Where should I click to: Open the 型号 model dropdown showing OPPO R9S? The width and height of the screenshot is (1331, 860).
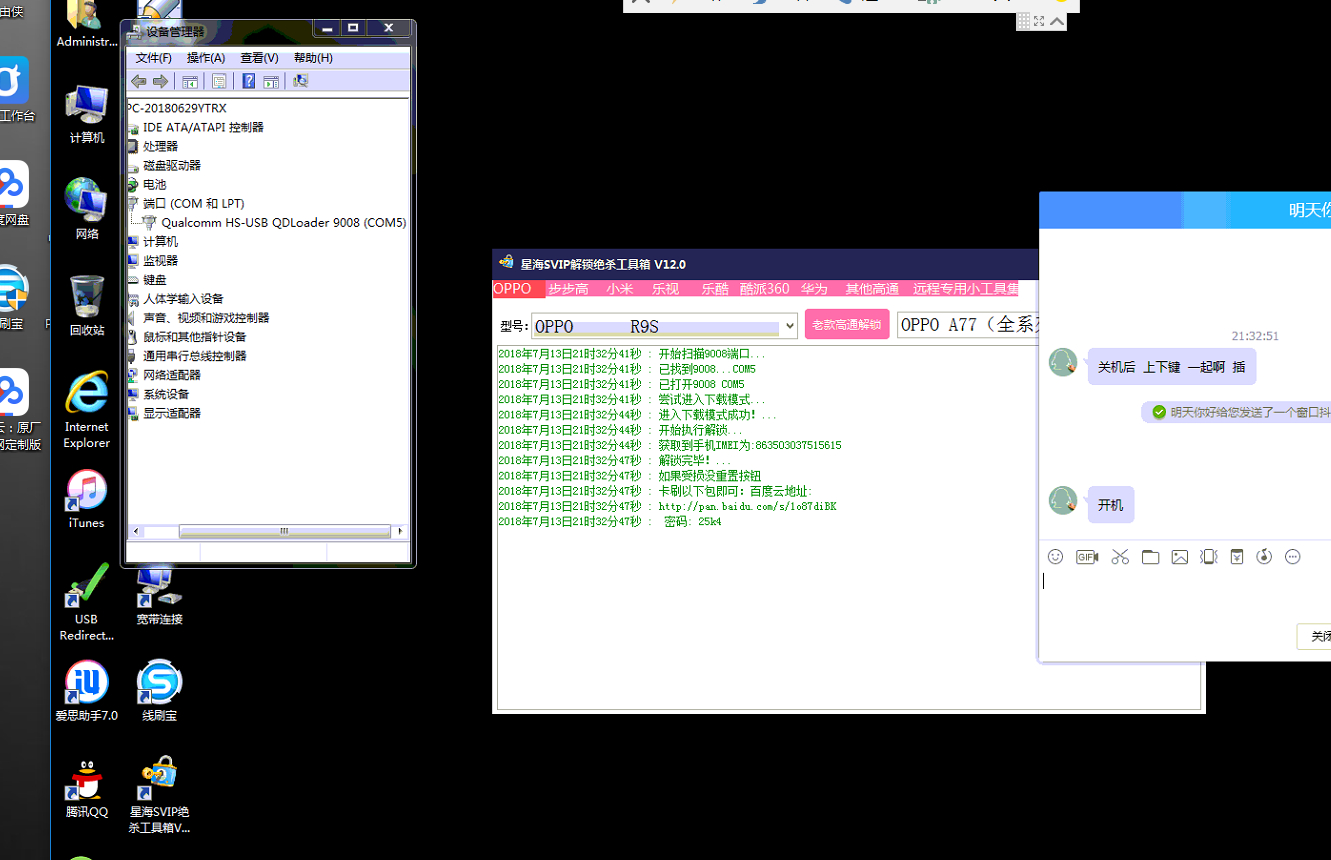pyautogui.click(x=664, y=326)
